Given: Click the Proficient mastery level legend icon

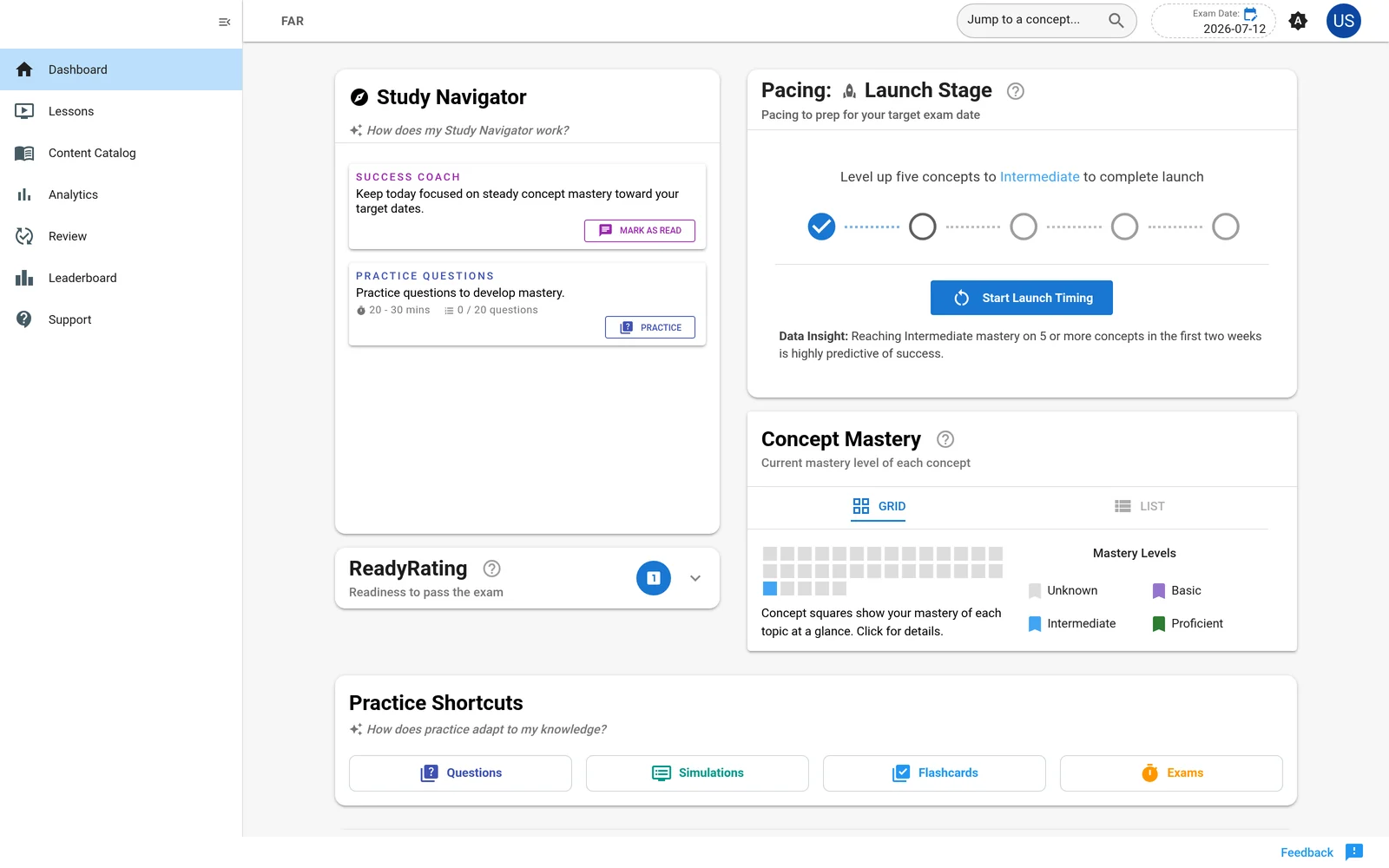Looking at the screenshot, I should (x=1159, y=624).
